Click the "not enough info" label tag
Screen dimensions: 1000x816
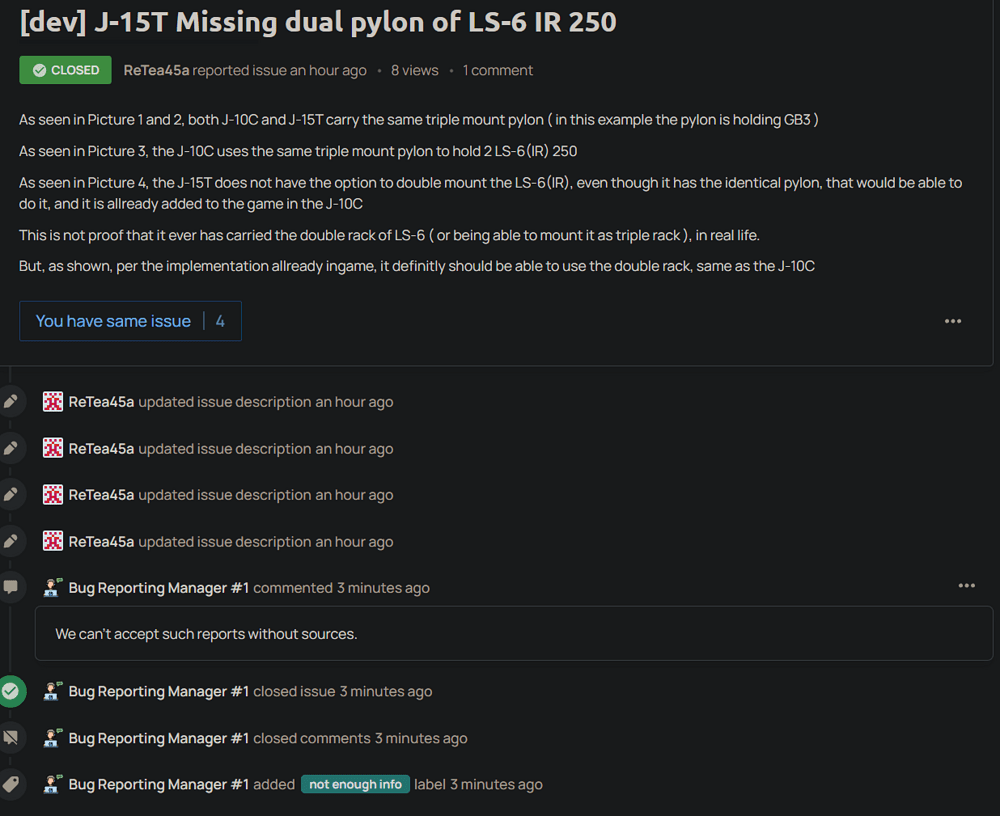pyautogui.click(x=355, y=785)
